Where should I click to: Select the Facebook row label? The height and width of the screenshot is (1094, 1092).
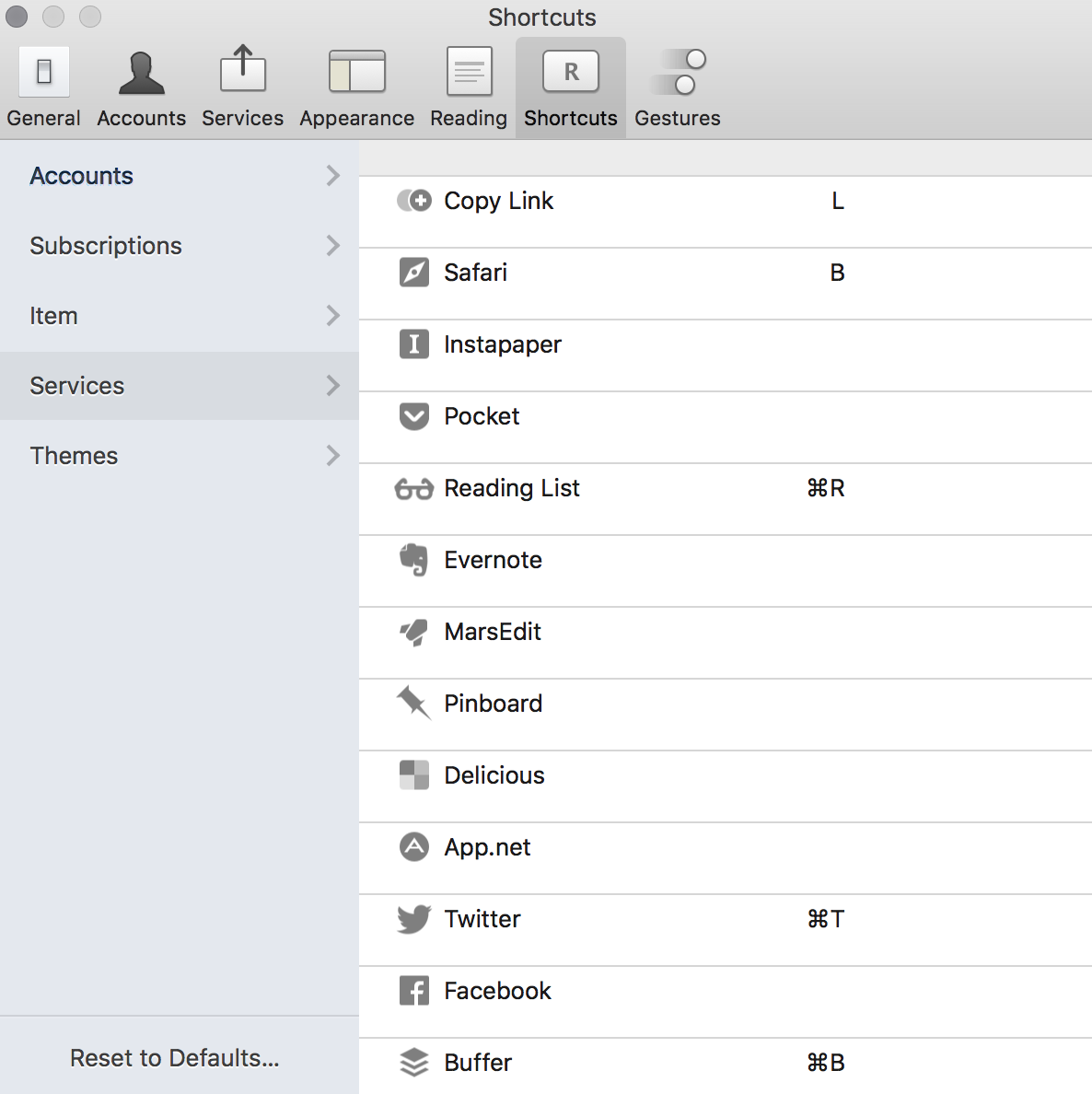point(497,991)
